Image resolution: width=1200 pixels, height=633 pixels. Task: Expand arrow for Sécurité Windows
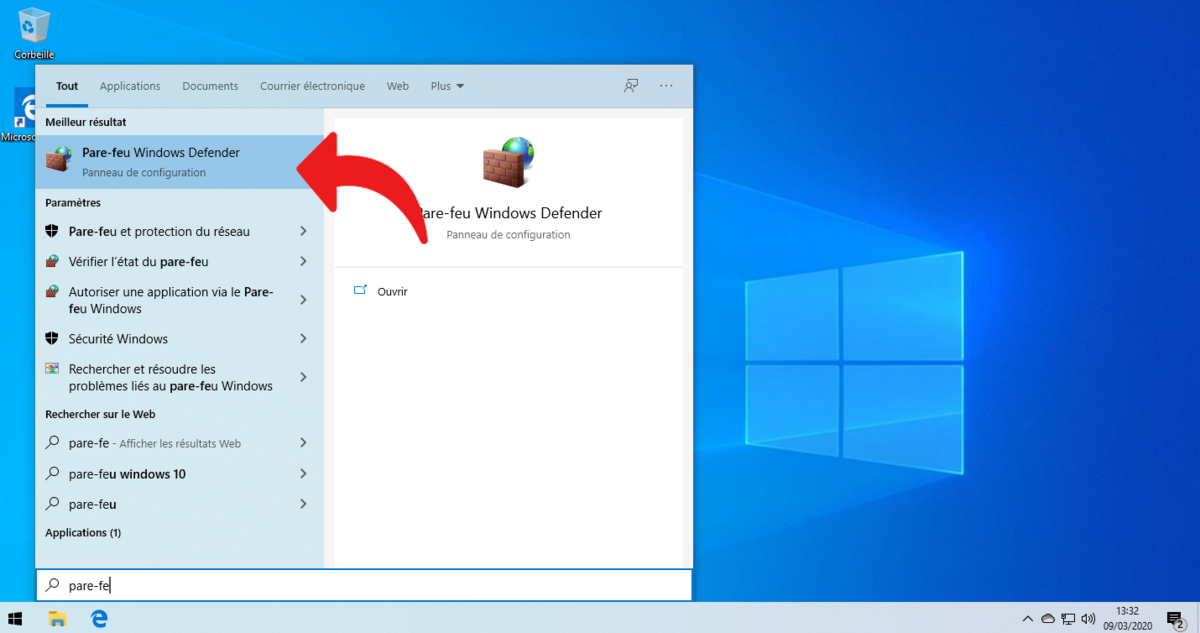[303, 339]
